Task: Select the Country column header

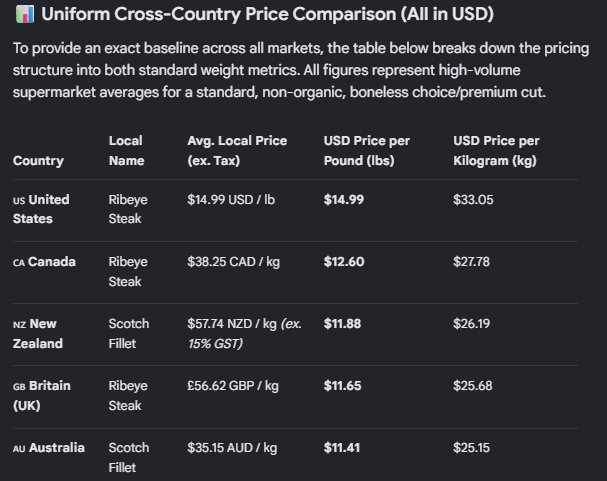Action: [38, 161]
